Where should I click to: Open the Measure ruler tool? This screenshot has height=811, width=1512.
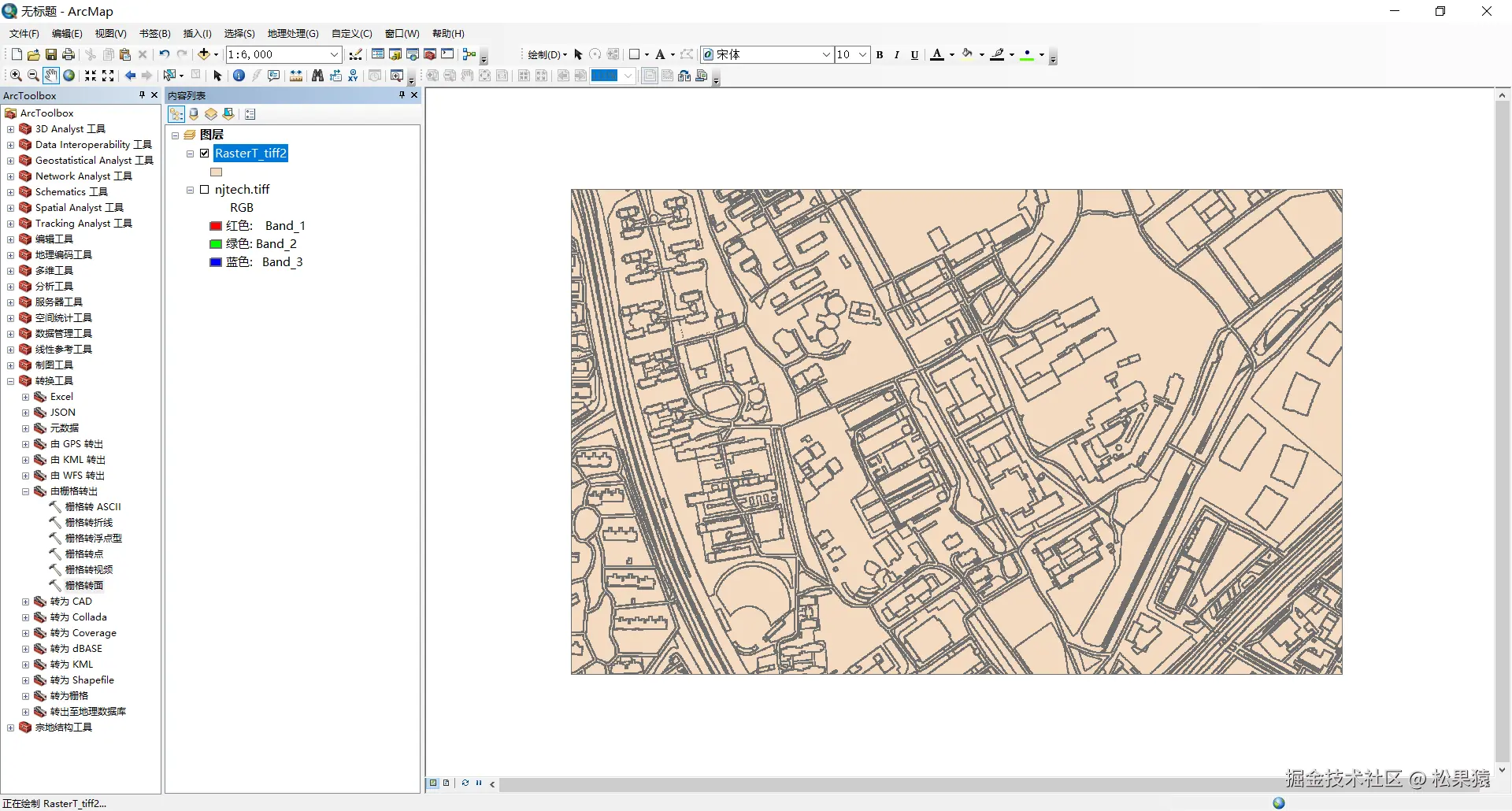[x=296, y=76]
